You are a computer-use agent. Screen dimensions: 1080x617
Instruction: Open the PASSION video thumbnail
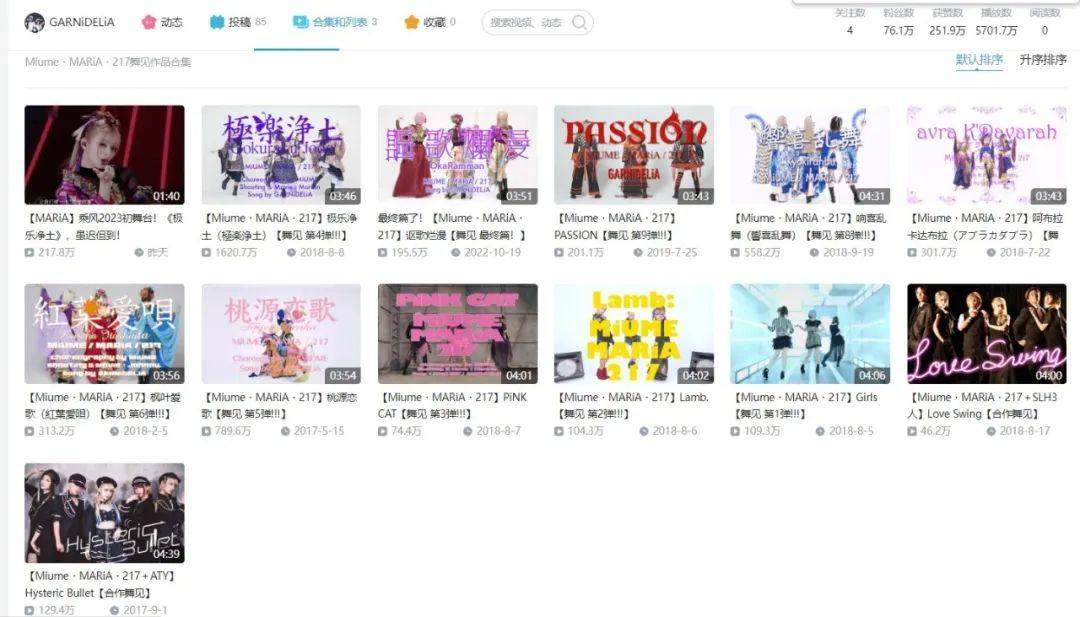coord(634,155)
